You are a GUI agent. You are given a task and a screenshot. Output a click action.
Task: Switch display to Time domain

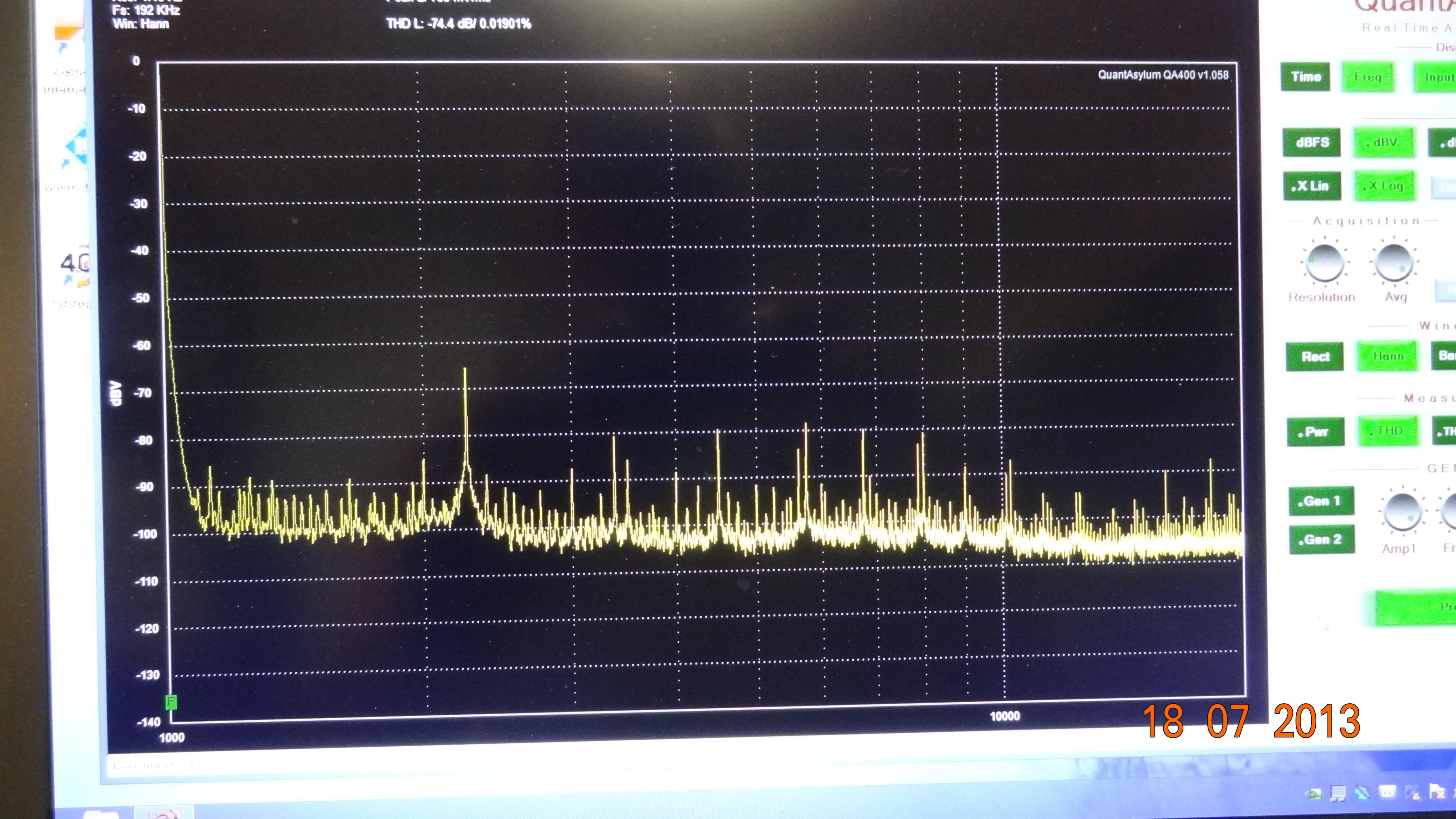pyautogui.click(x=1305, y=77)
